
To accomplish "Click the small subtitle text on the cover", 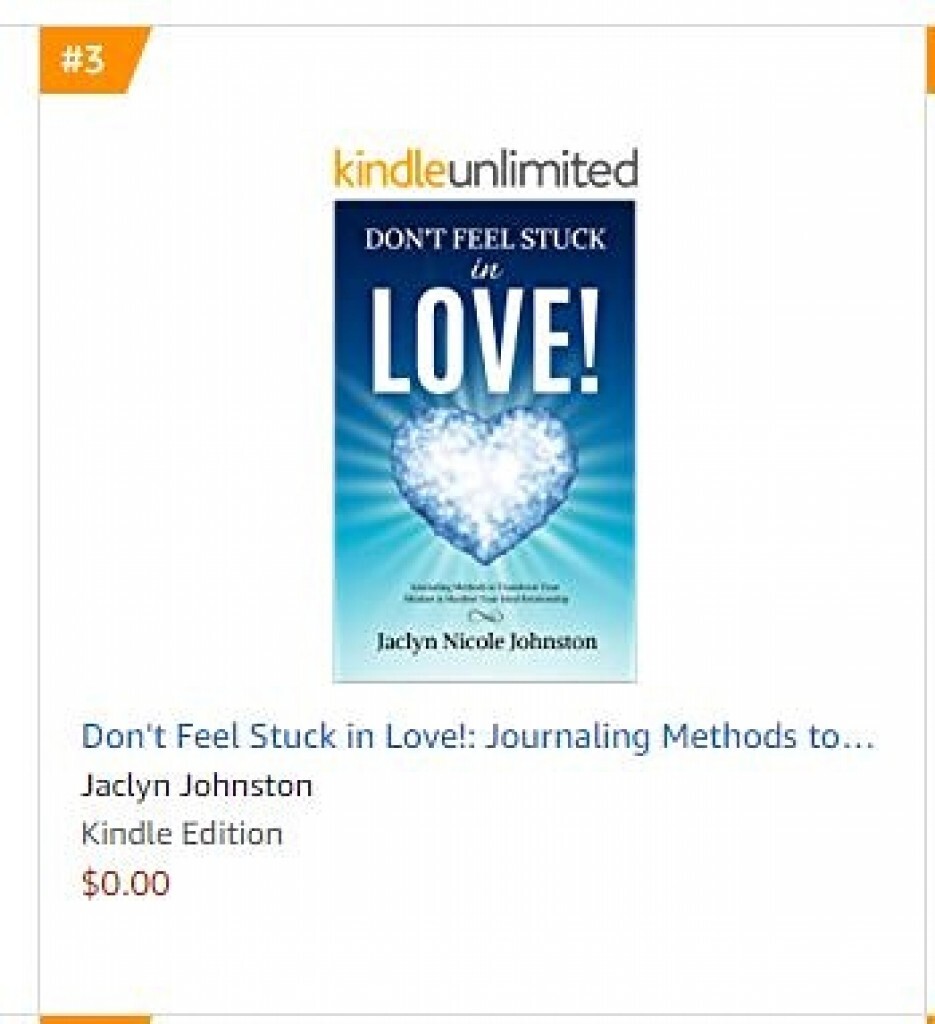I will coord(485,592).
